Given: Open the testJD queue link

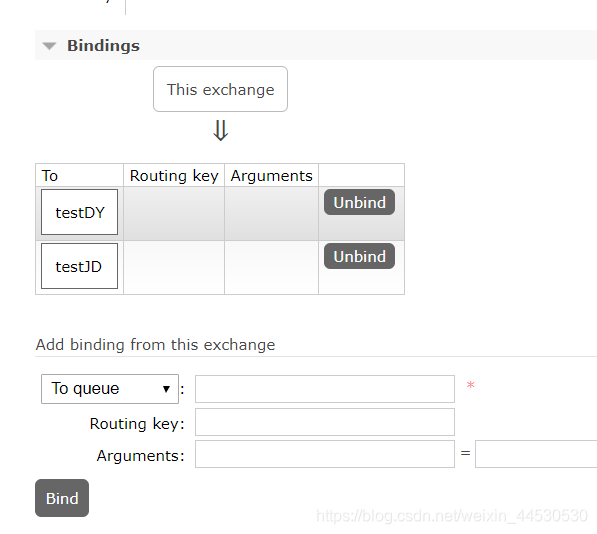Looking at the screenshot, I should 80,266.
